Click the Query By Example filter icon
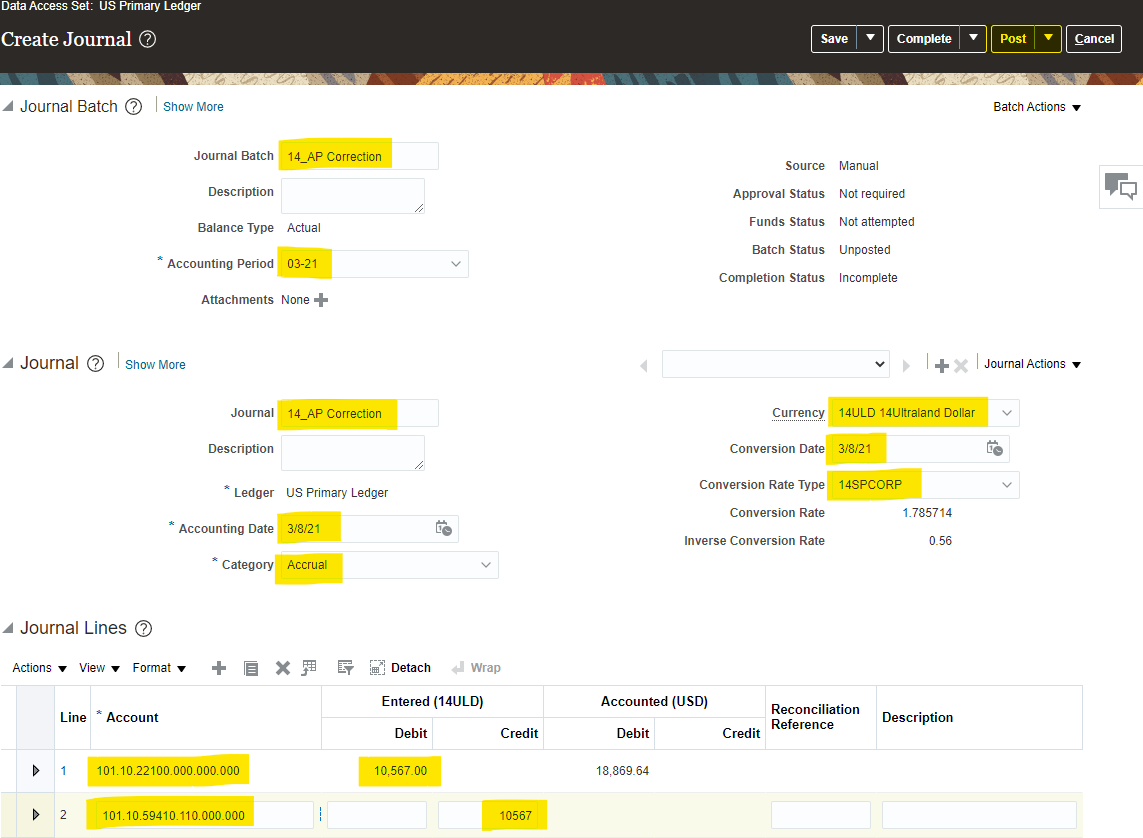This screenshot has width=1143, height=838. pos(346,668)
